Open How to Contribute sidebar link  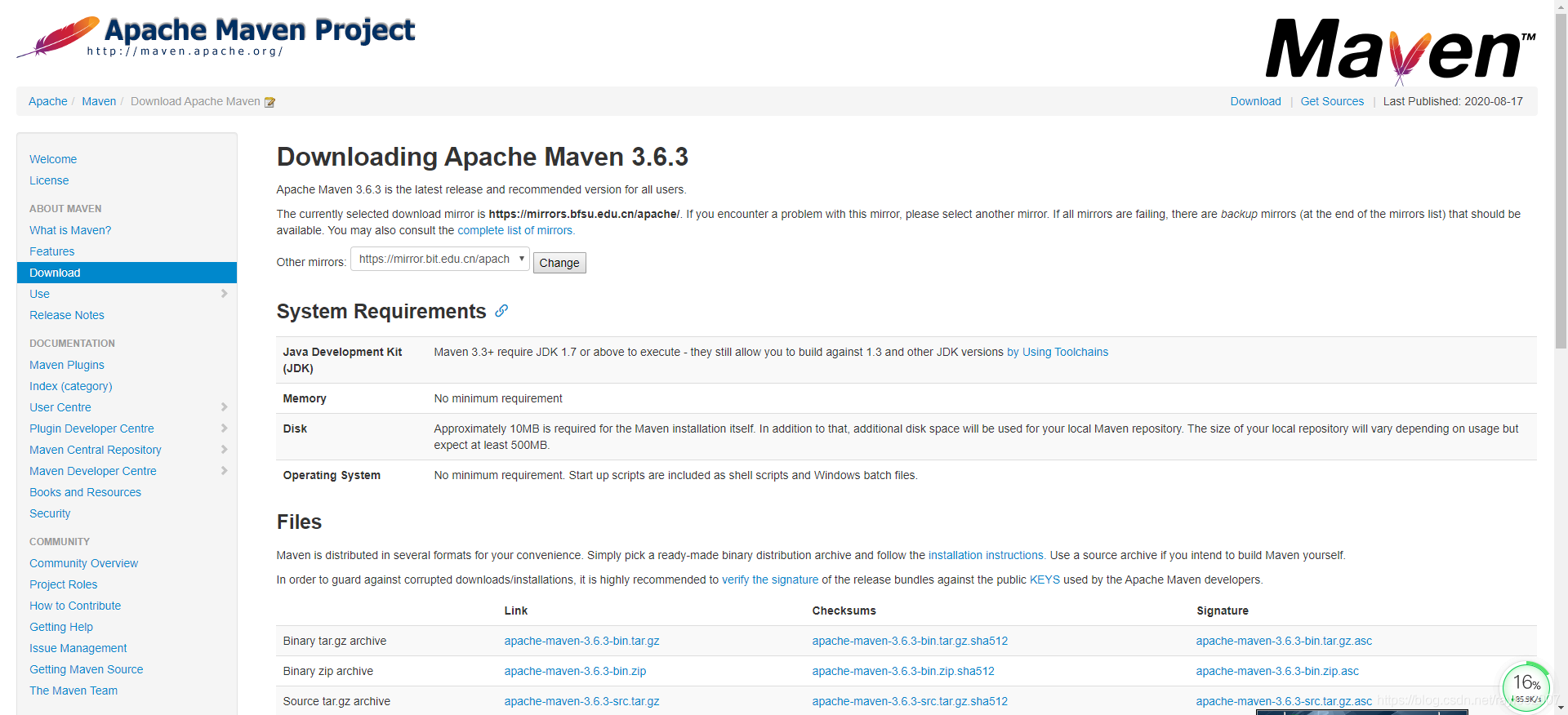[x=75, y=606]
